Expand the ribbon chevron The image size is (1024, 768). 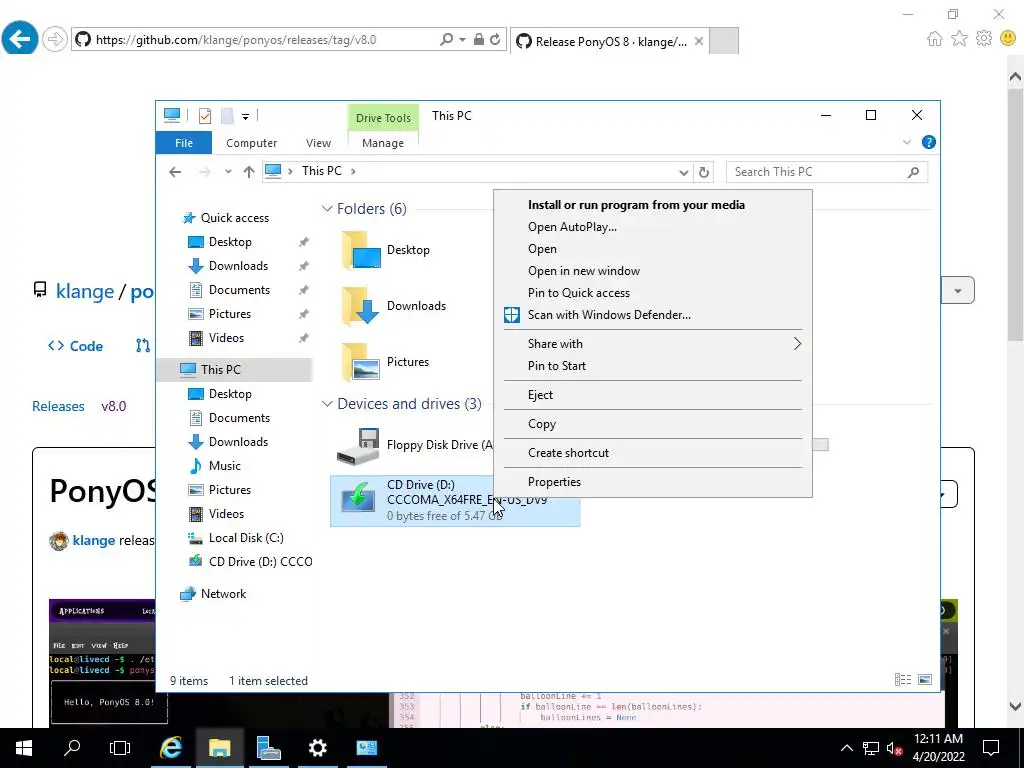coord(907,142)
